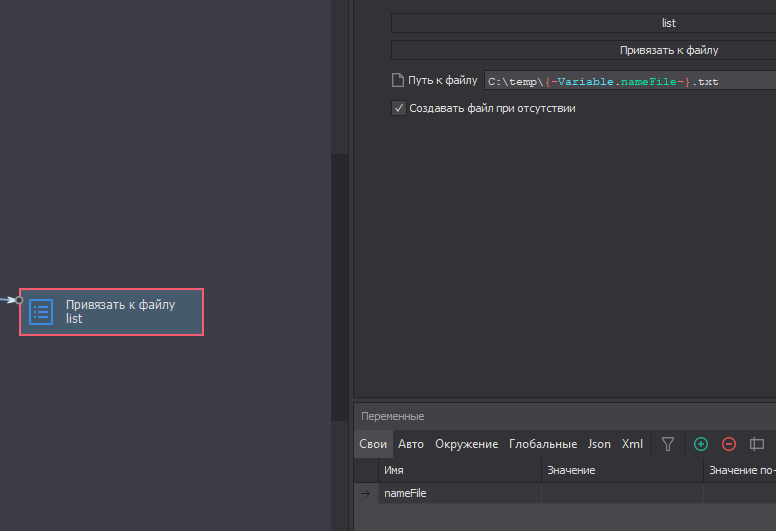Open the list selection combo box
Image resolution: width=776 pixels, height=531 pixels.
coord(583,23)
